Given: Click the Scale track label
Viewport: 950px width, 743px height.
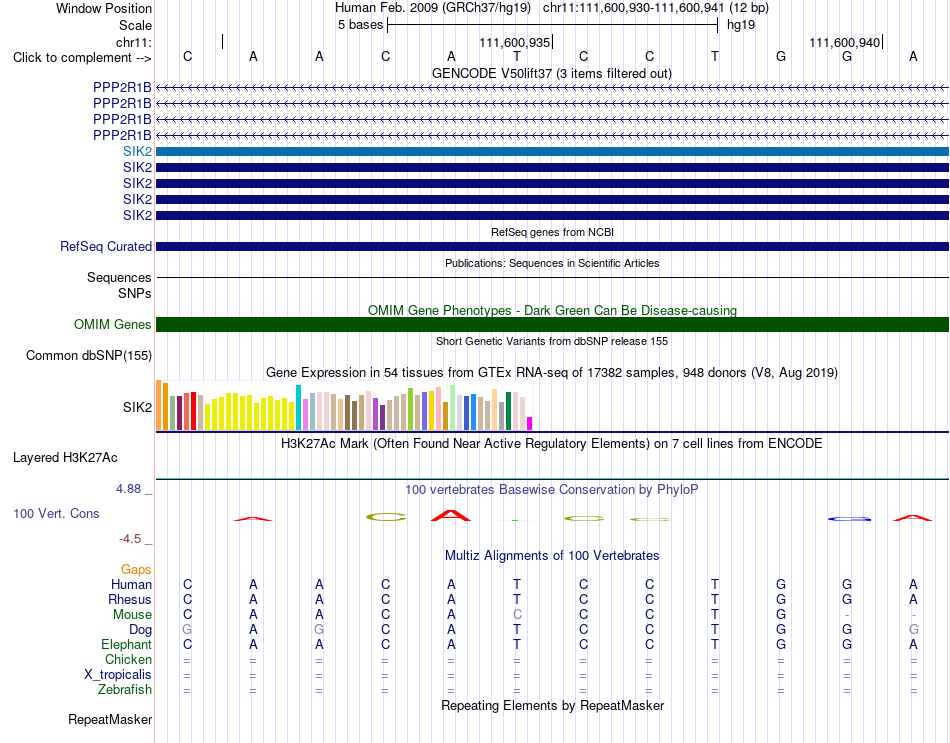Looking at the screenshot, I should coord(135,25).
